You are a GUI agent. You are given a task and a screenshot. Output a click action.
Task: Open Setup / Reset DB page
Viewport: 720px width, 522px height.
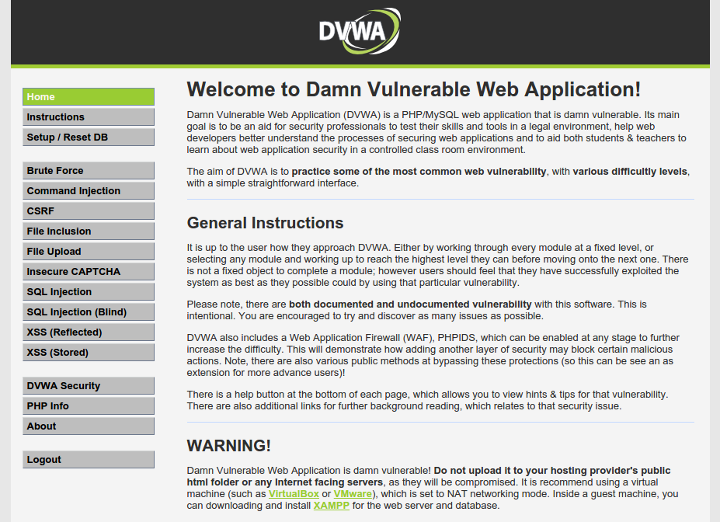click(89, 137)
